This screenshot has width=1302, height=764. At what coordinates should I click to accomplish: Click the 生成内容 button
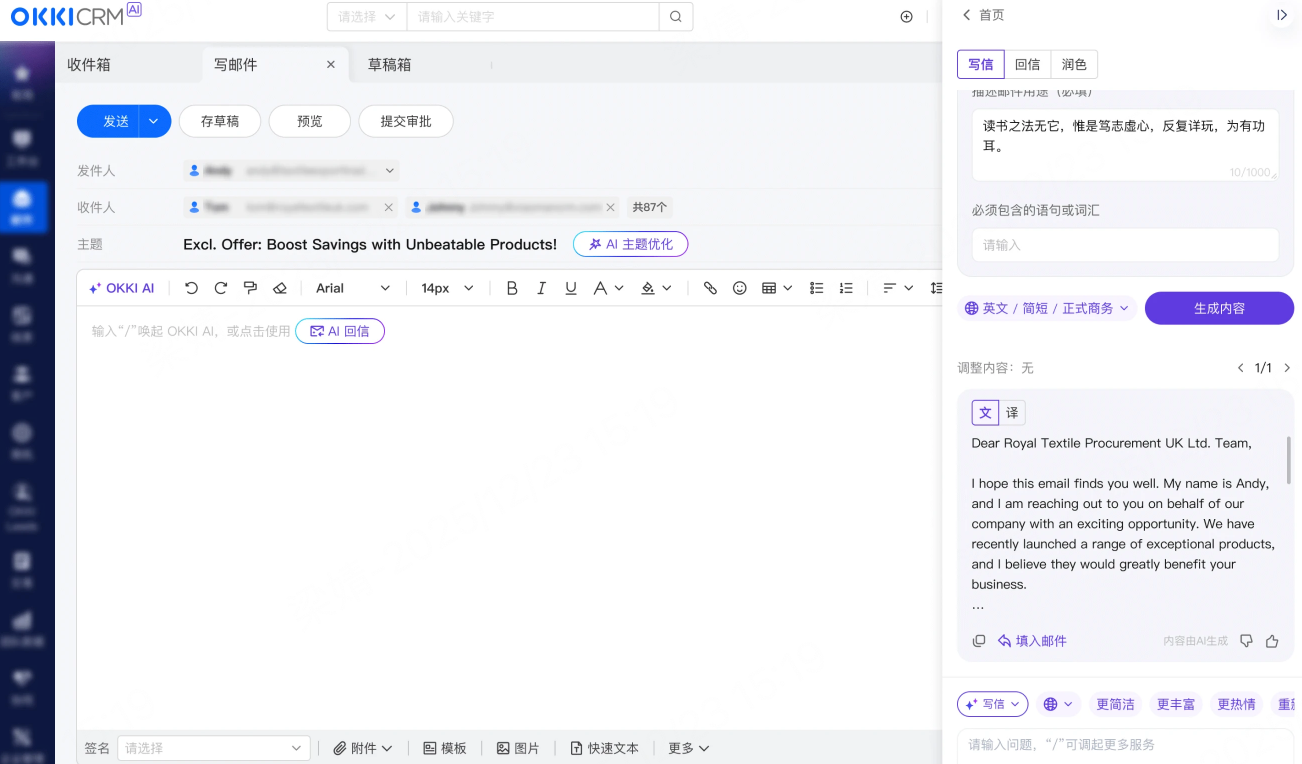pos(1219,309)
